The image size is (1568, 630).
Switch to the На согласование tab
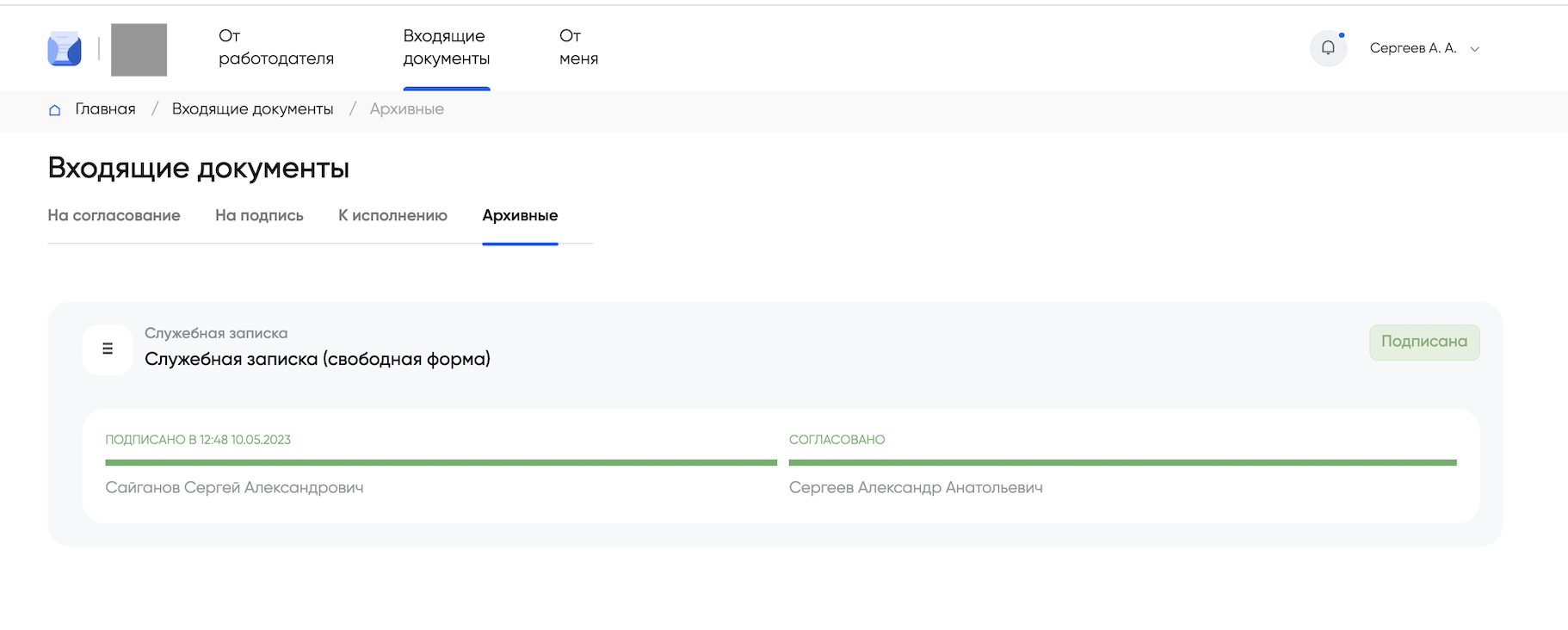point(114,216)
